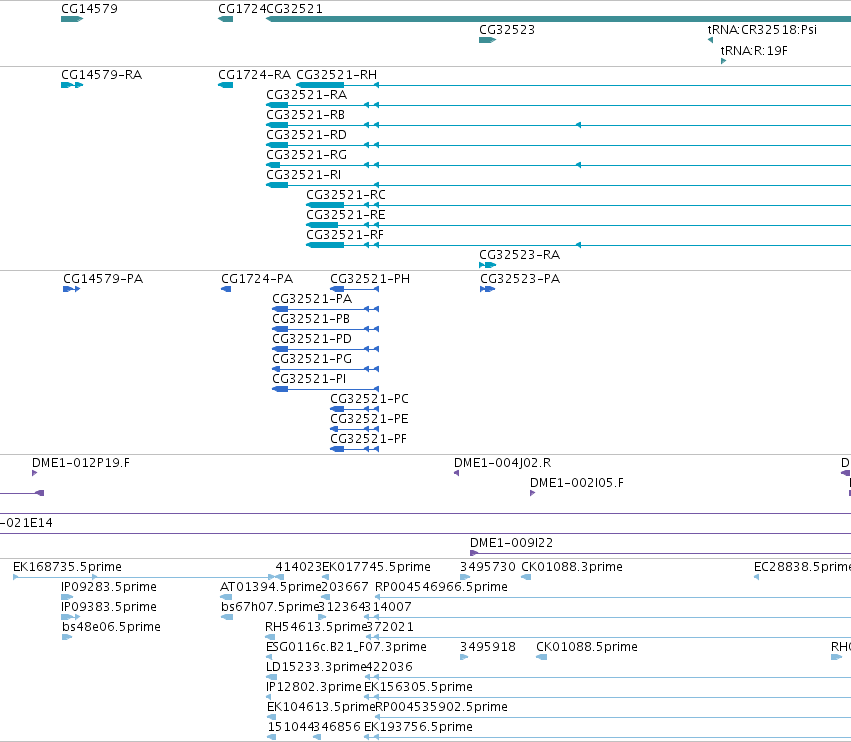Image resolution: width=851 pixels, height=742 pixels.
Task: Select the EK017745.5prime EST label
Action: [377, 567]
